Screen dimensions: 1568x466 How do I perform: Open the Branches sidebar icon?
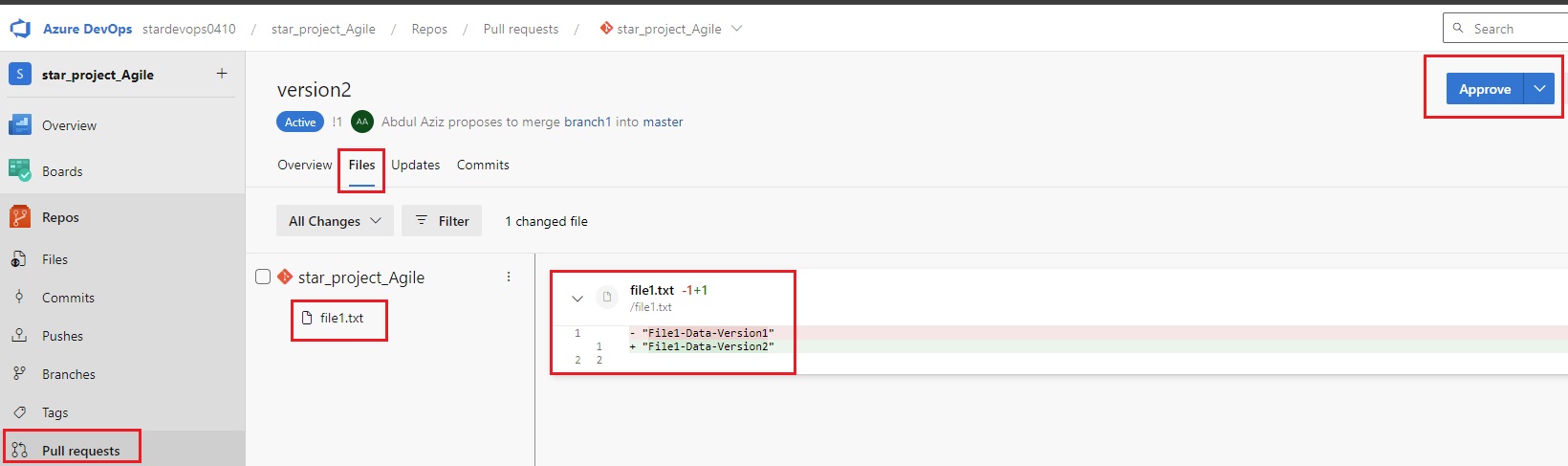click(x=19, y=373)
